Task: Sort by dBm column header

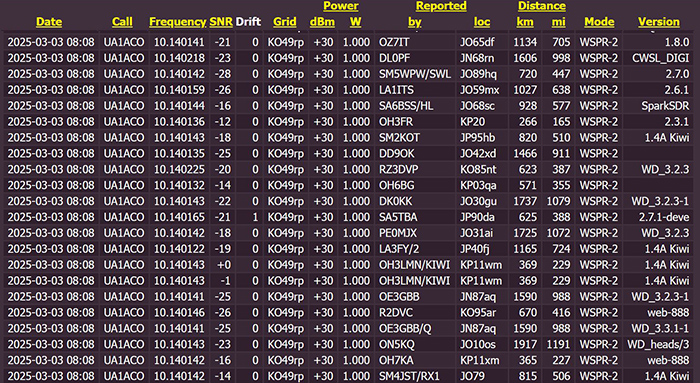Action: (322, 21)
